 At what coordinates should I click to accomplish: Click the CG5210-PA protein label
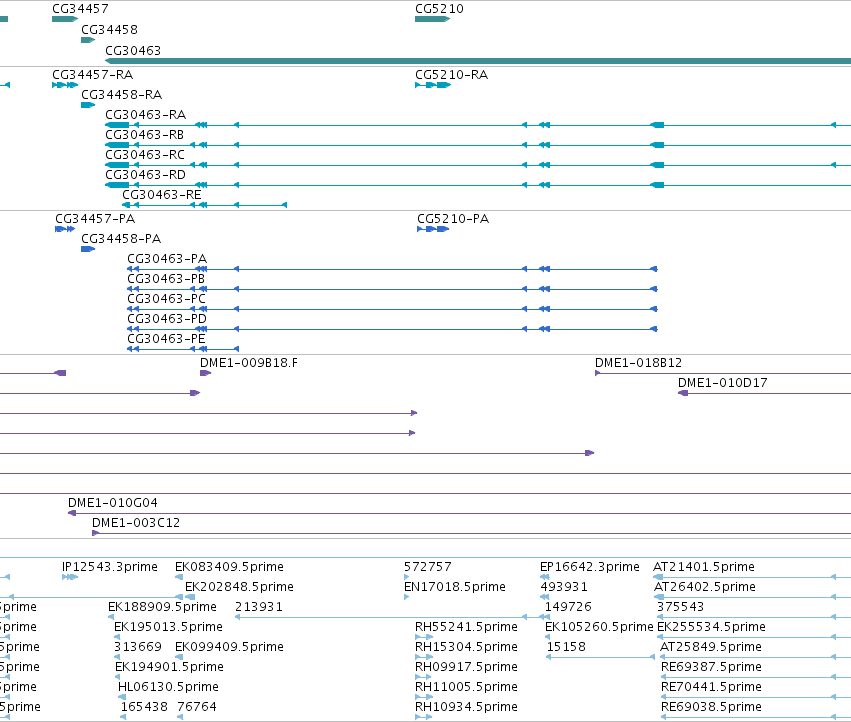[x=453, y=219]
